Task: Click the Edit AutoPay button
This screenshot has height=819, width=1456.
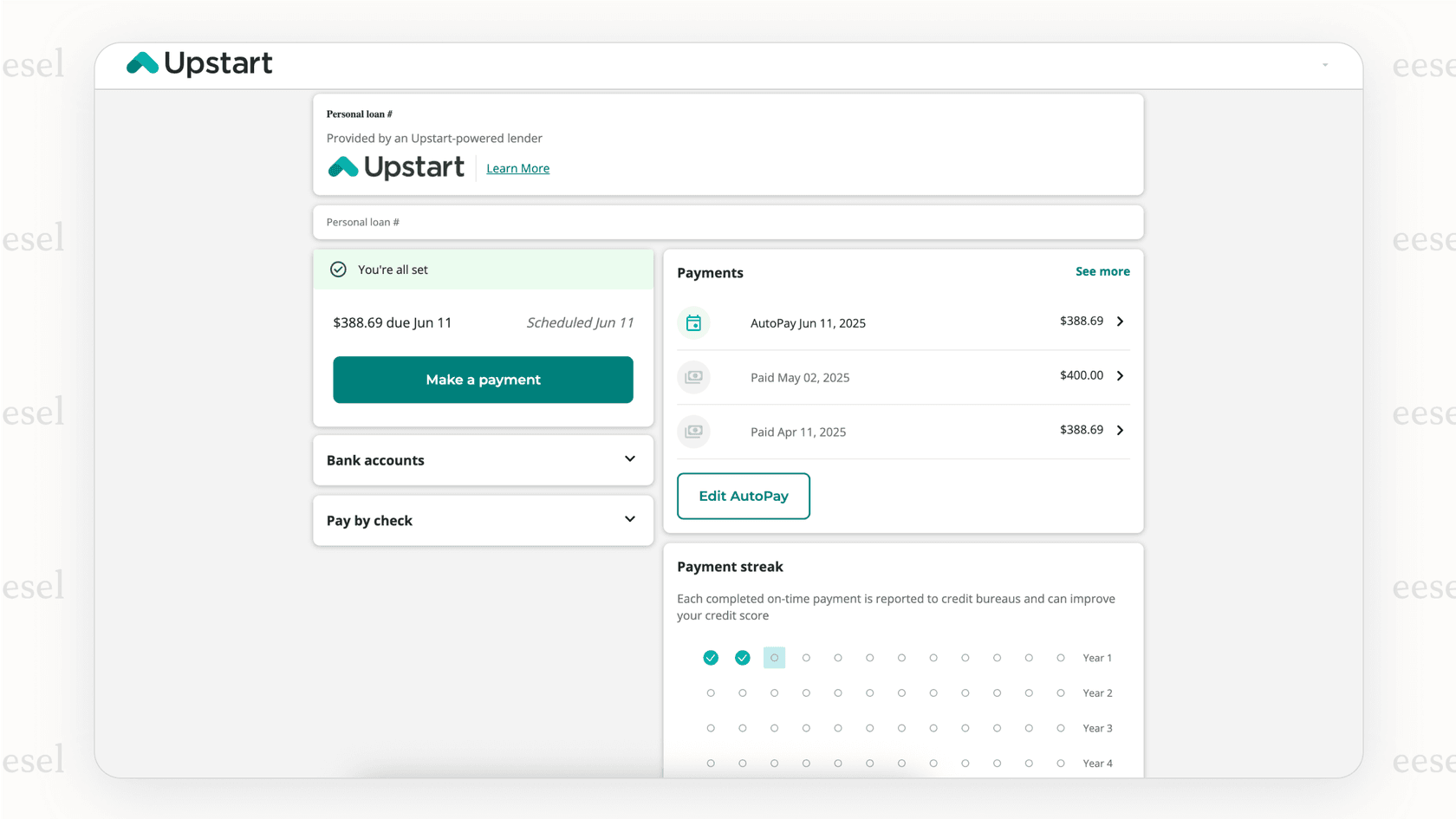Action: (743, 496)
